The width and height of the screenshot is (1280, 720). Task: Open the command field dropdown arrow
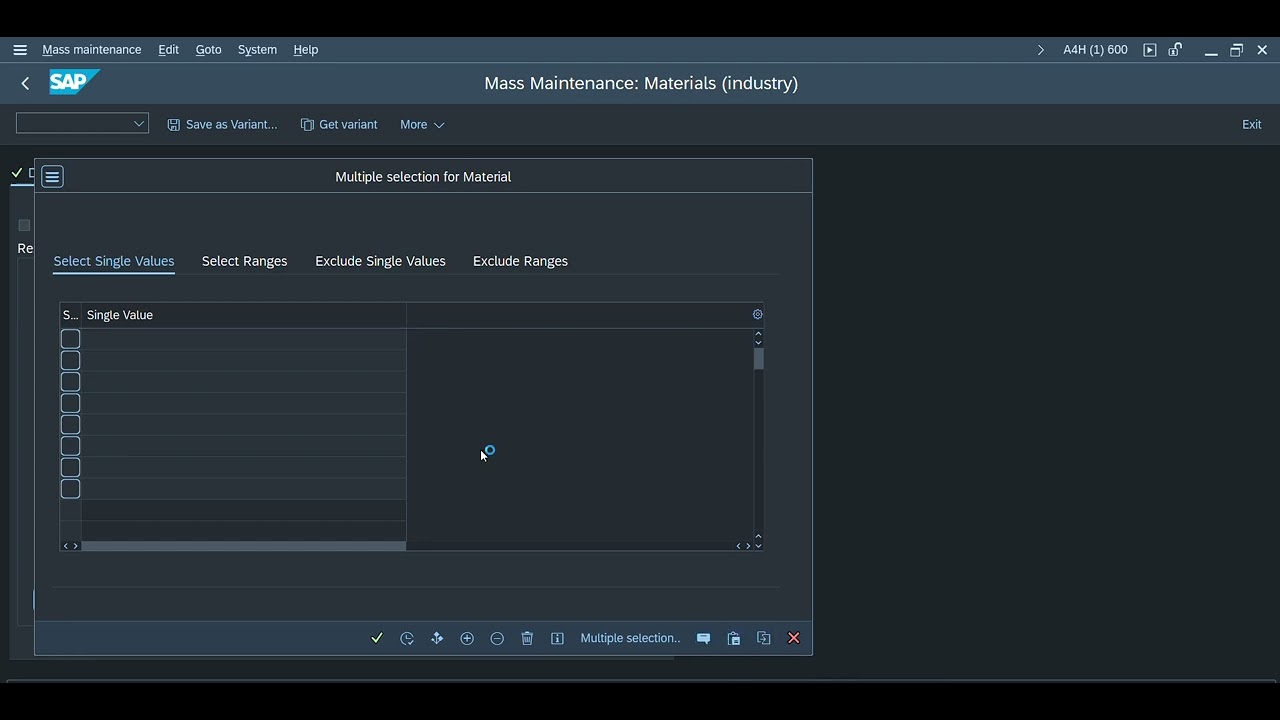coord(139,124)
